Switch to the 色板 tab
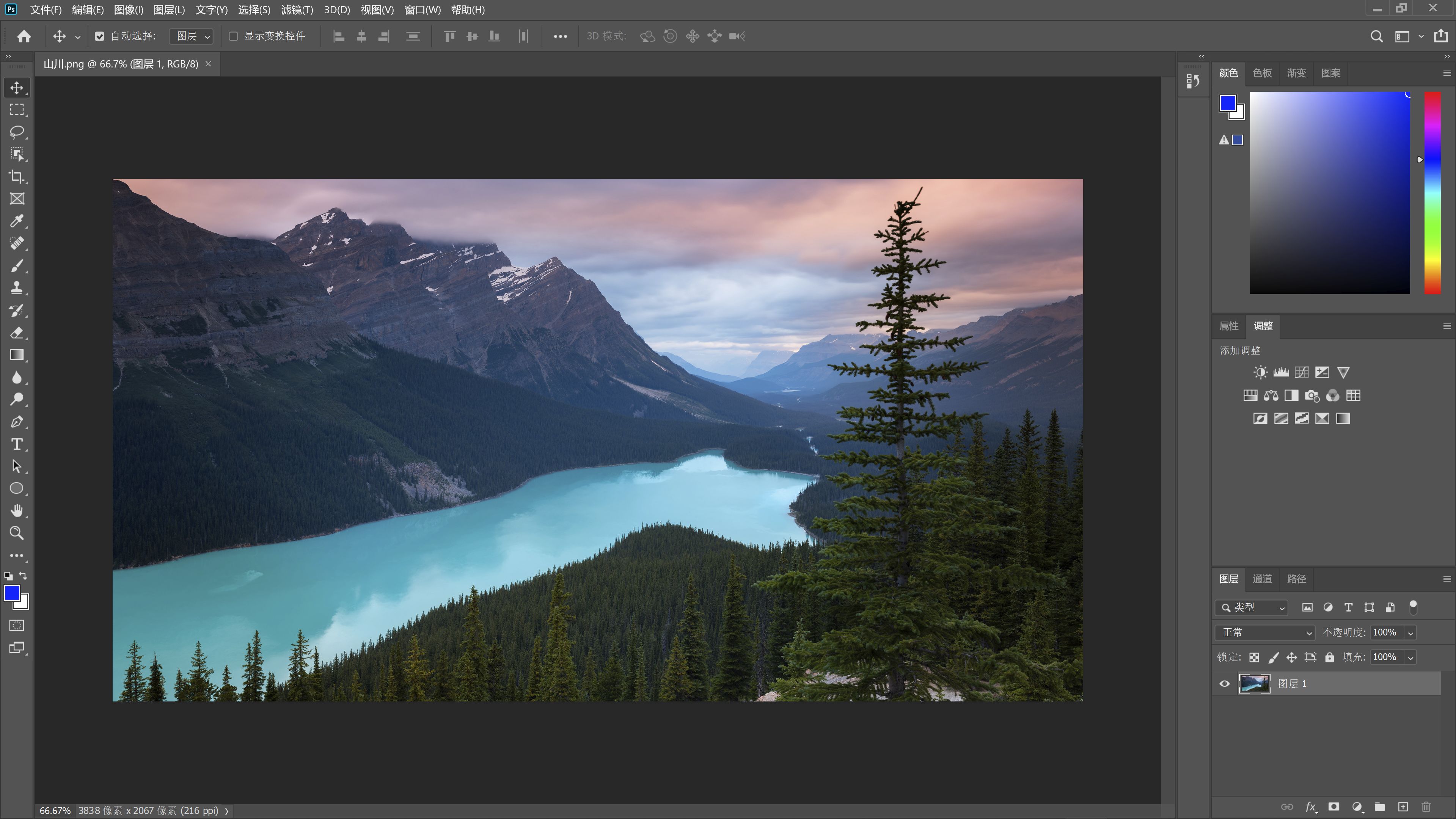This screenshot has width=1456, height=819. (x=1262, y=73)
